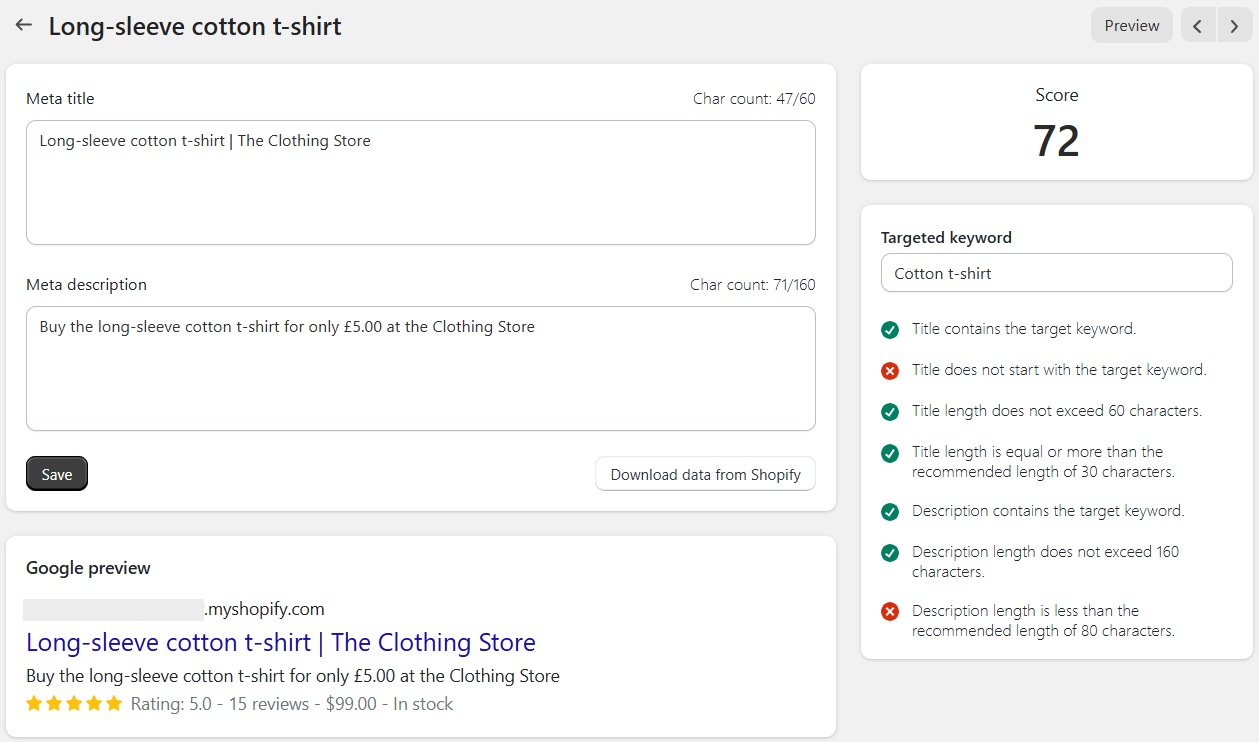Click the meta title char count label
The image size is (1259, 742).
[x=753, y=98]
